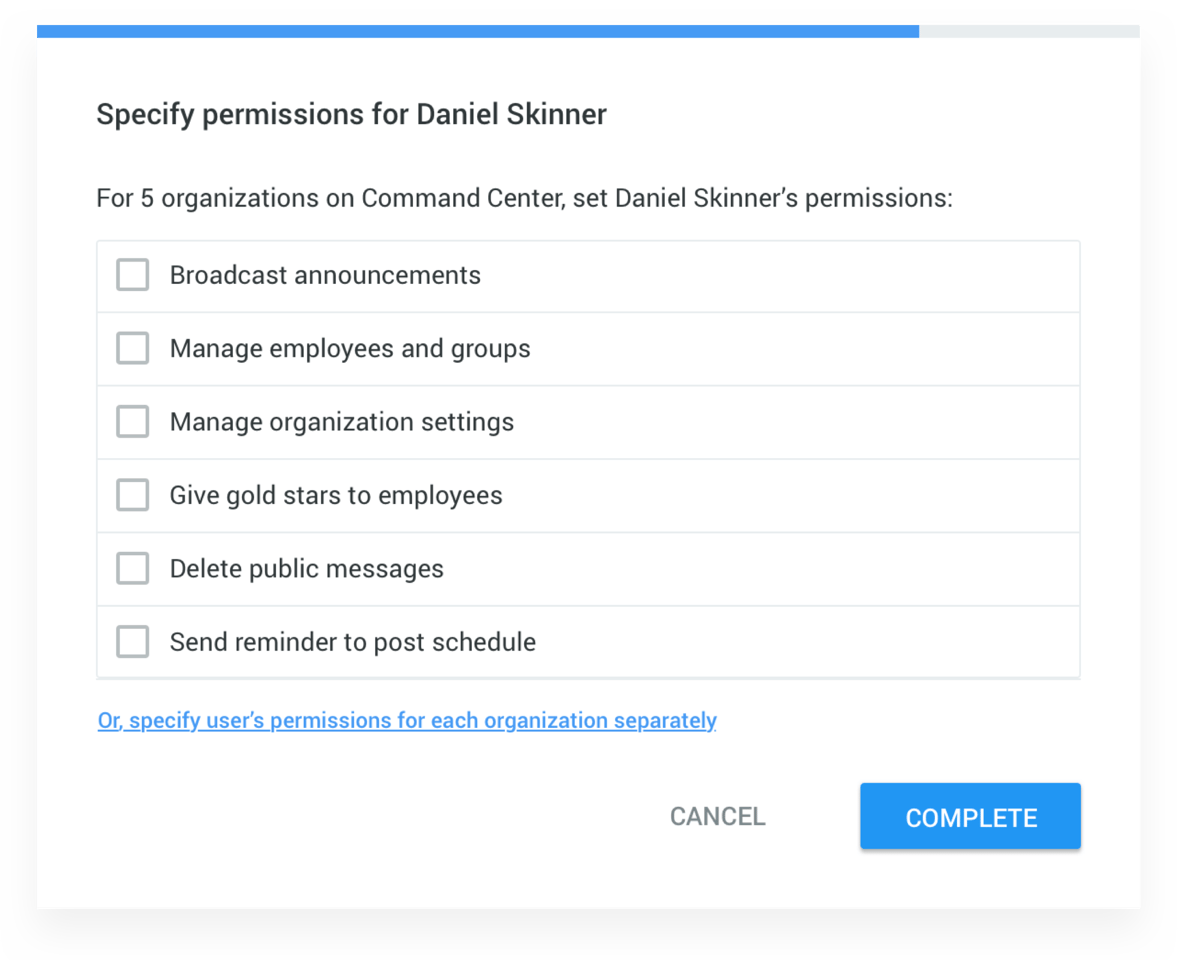1178x960 pixels.
Task: Click the dark backdrop outside the dialog
Action: (x=589, y=935)
